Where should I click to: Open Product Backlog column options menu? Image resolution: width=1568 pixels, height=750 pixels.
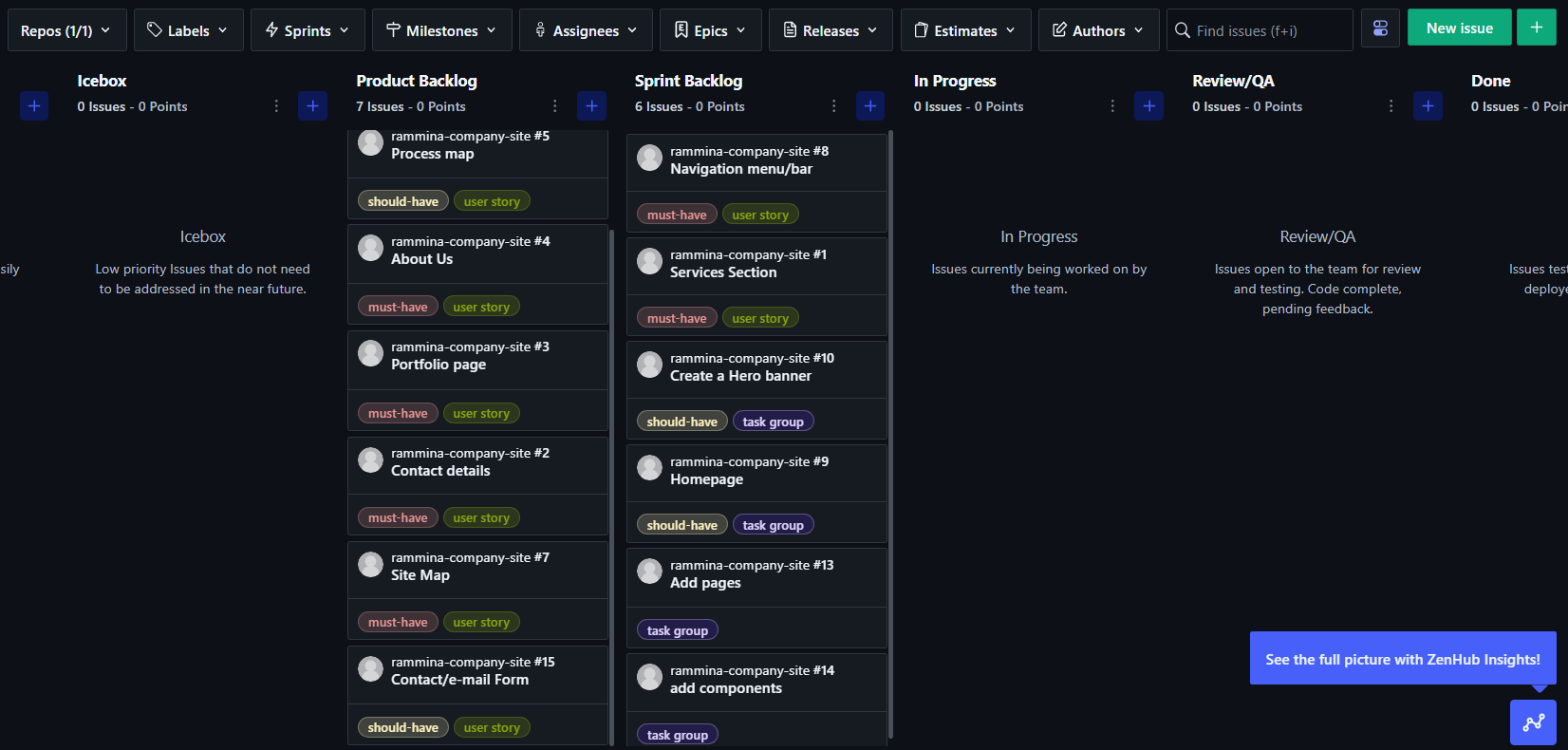tap(555, 106)
